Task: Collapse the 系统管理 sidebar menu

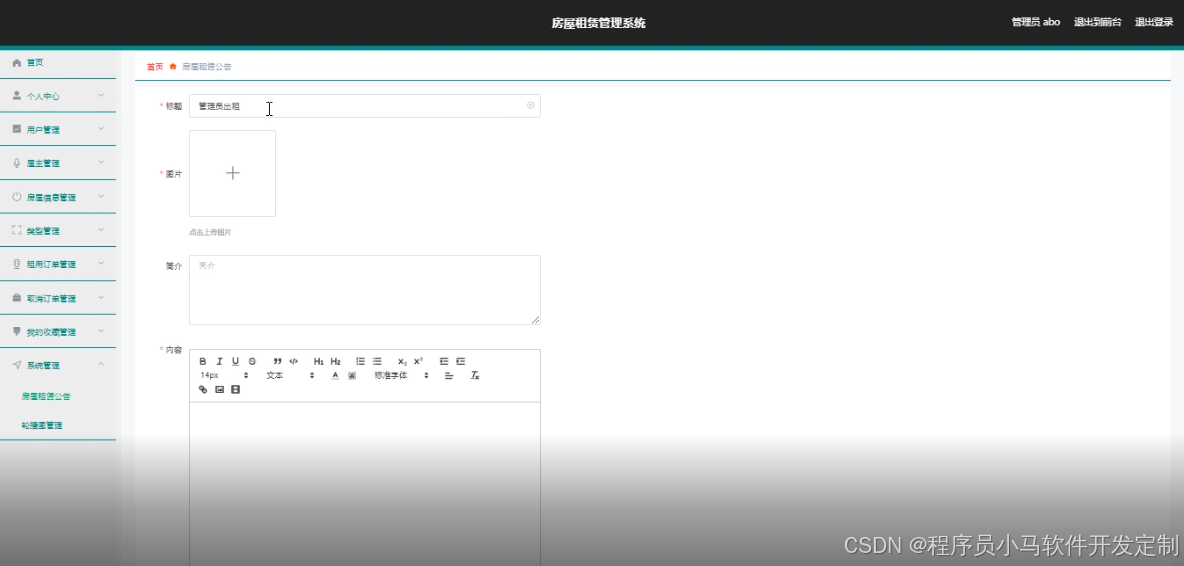Action: (58, 365)
